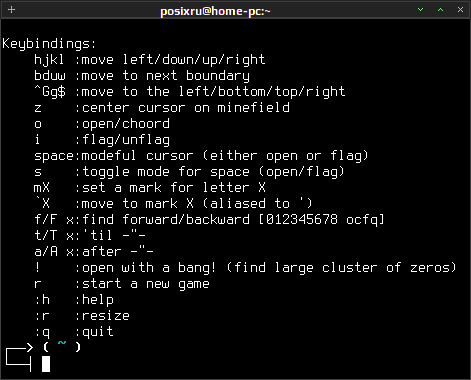The height and width of the screenshot is (380, 471).
Task: Close the terminal with the green X
Action: pyautogui.click(x=460, y=10)
